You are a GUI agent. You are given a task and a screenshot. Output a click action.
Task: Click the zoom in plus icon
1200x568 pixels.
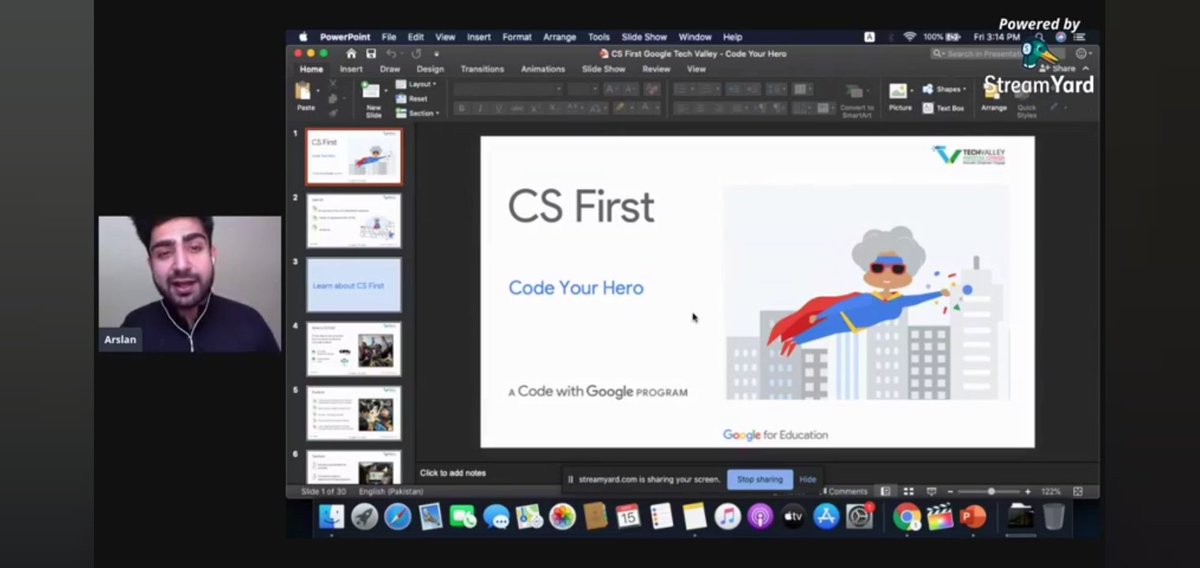pyautogui.click(x=1027, y=491)
